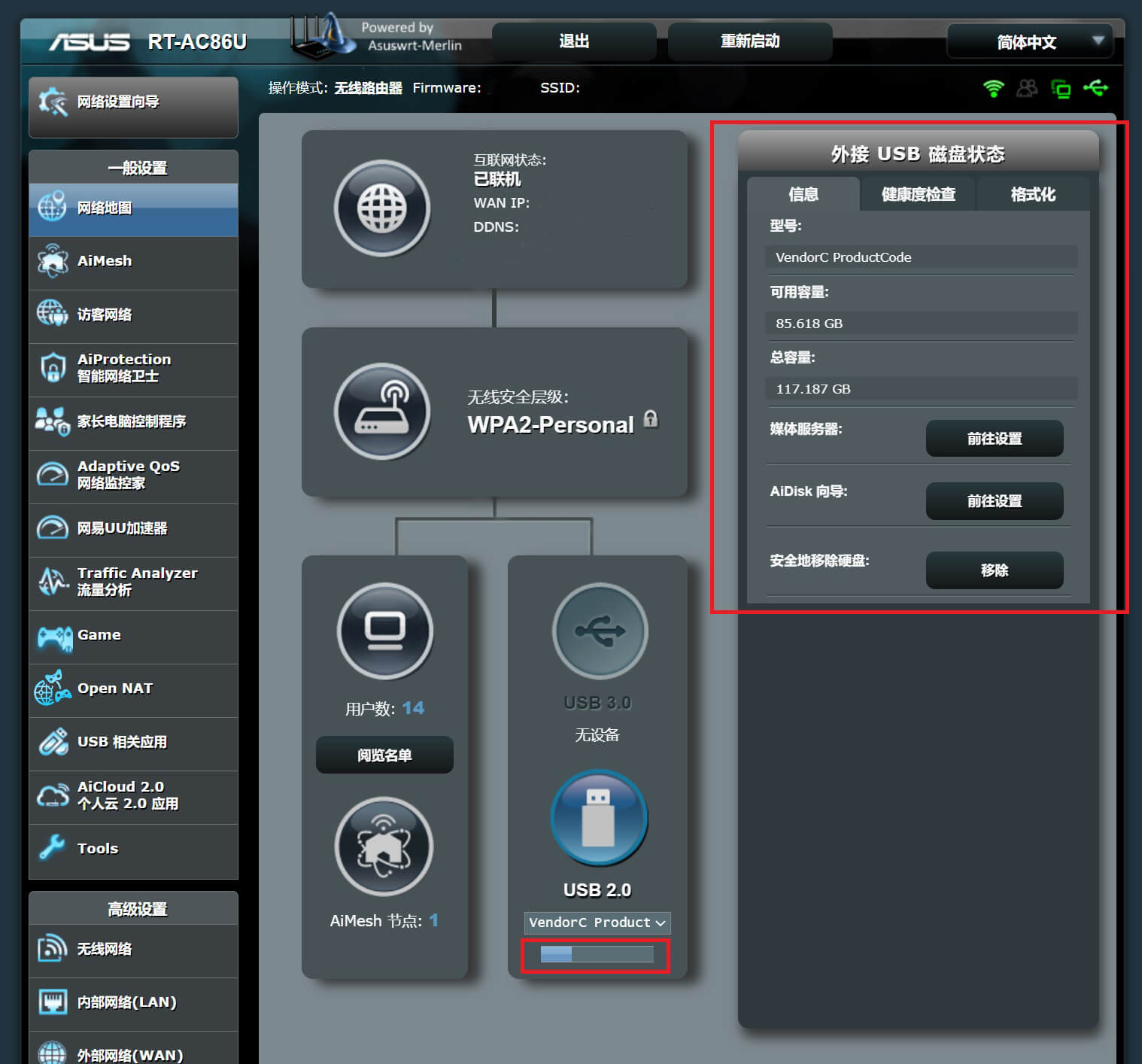Image resolution: width=1142 pixels, height=1064 pixels.
Task: Click the green USB status icon
Action: (1095, 88)
